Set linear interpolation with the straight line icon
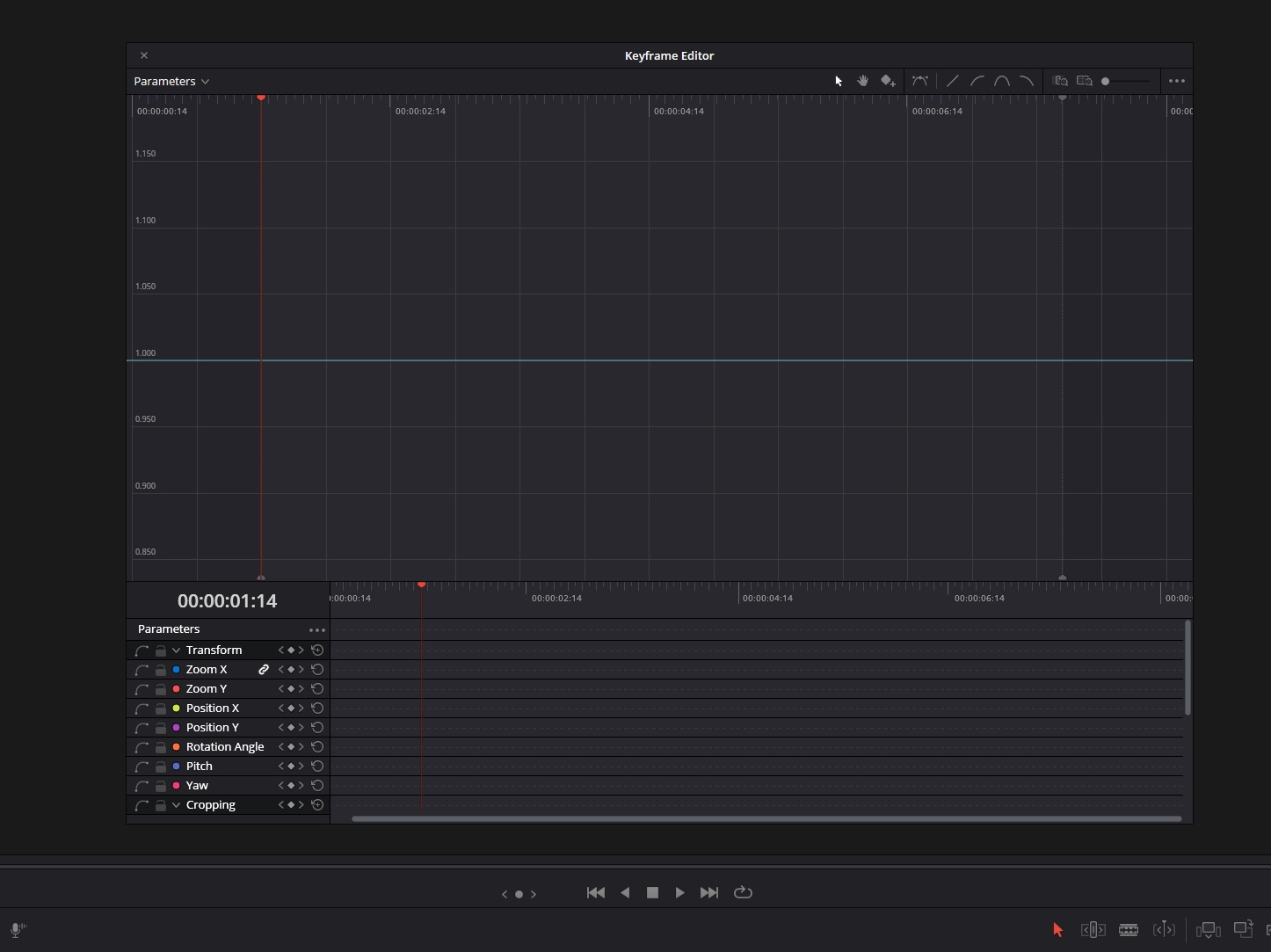Image resolution: width=1271 pixels, height=952 pixels. pos(952,81)
